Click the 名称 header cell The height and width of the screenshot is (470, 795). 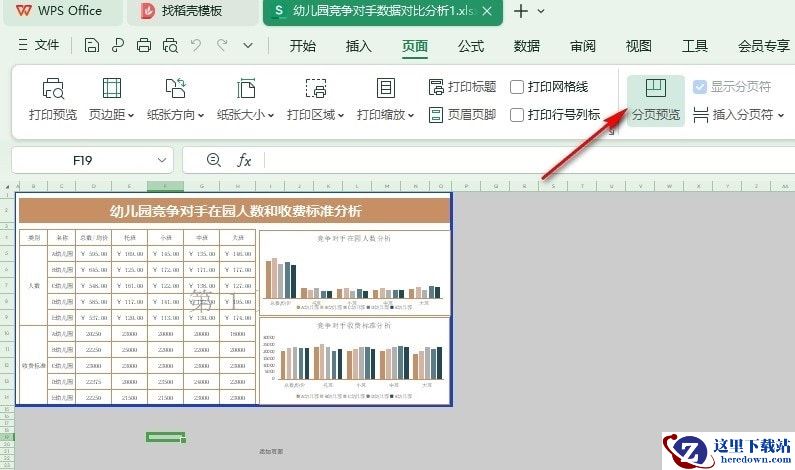62,237
